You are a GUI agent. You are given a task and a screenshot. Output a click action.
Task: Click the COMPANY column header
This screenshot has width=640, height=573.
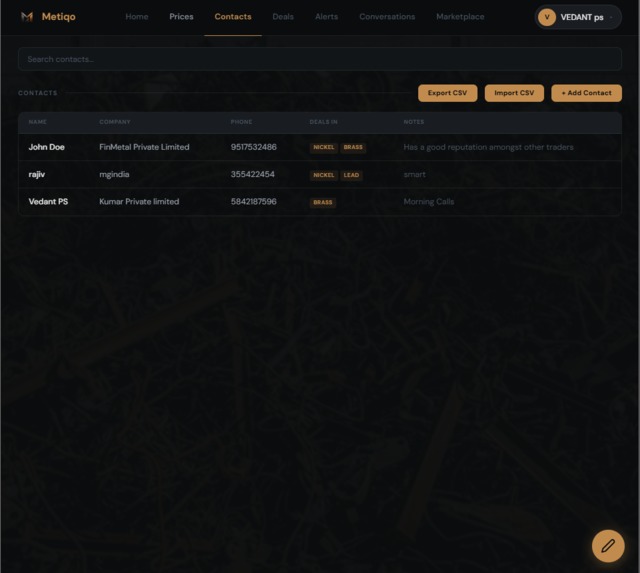[115, 122]
